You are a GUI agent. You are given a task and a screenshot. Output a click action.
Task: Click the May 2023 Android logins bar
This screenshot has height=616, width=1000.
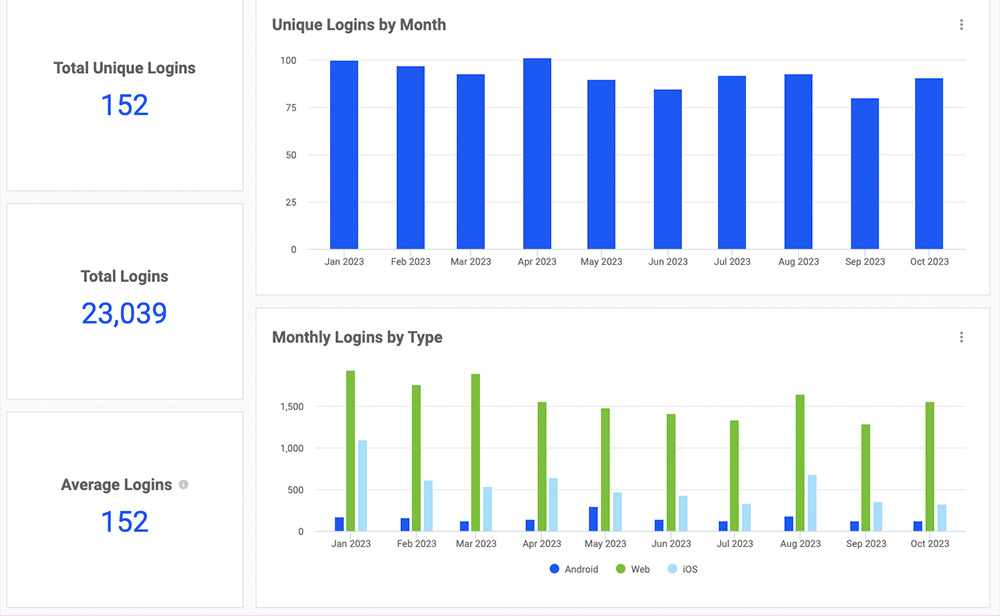click(593, 519)
